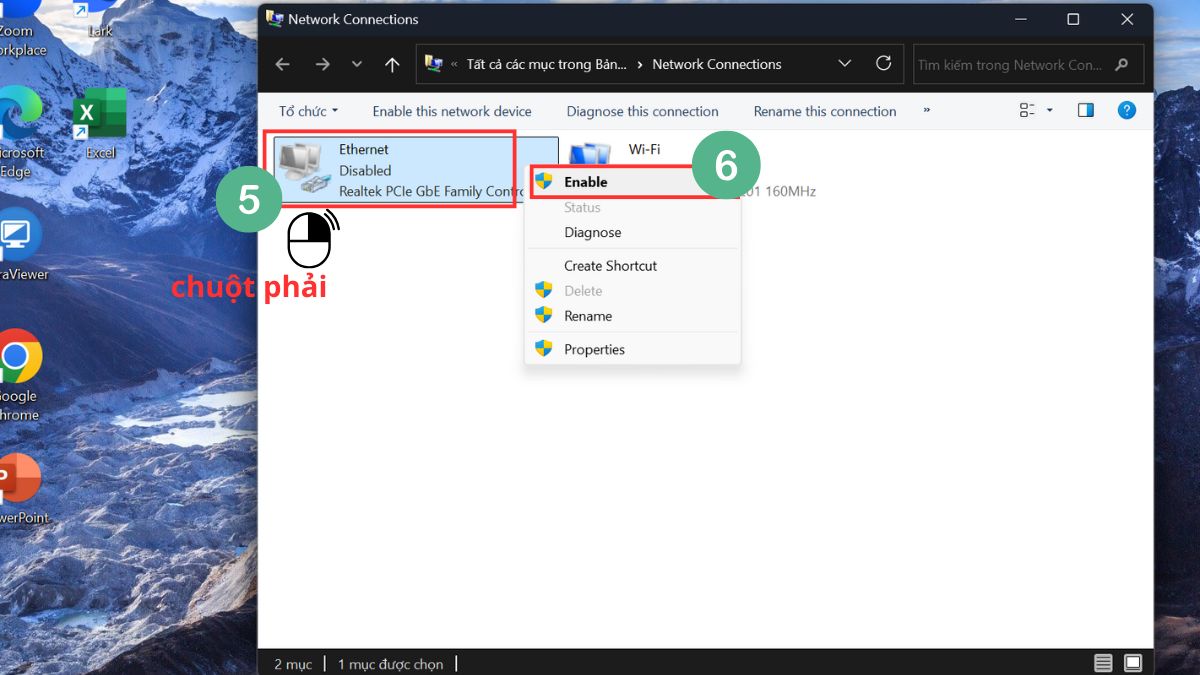Open the UltraViewer desktop shortcut
1200x675 pixels.
coord(20,245)
